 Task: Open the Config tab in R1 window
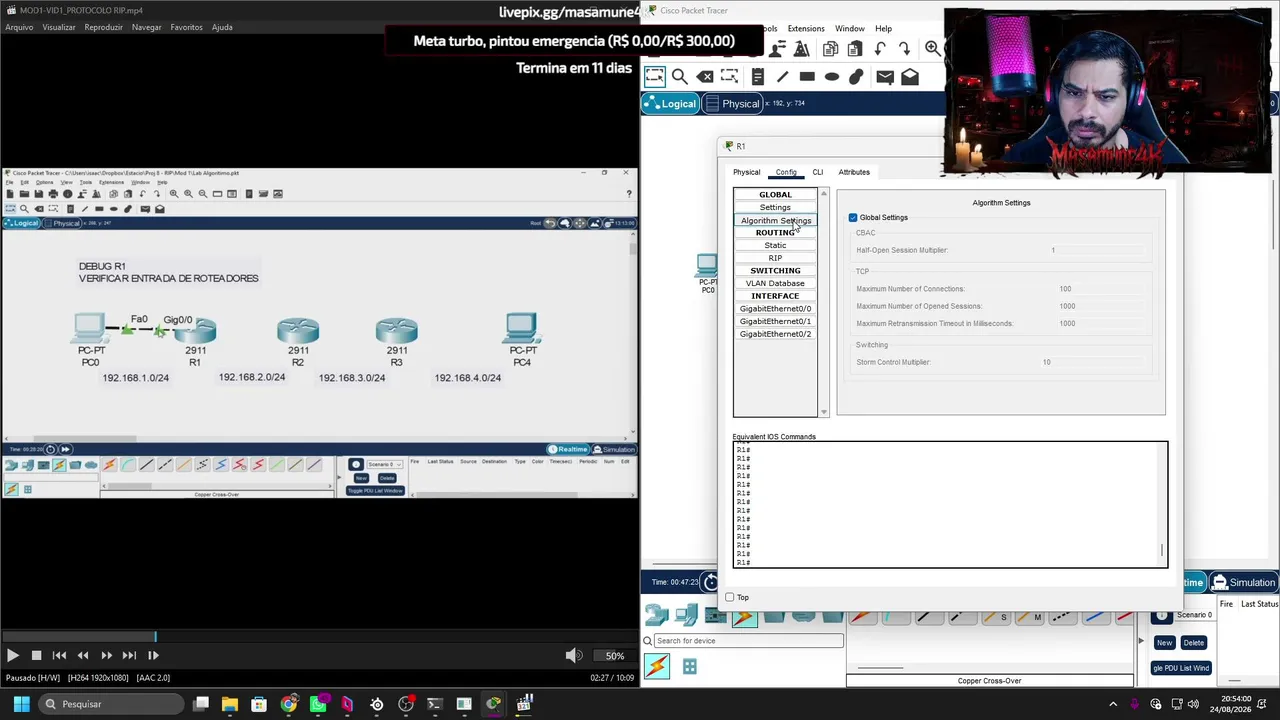click(786, 172)
